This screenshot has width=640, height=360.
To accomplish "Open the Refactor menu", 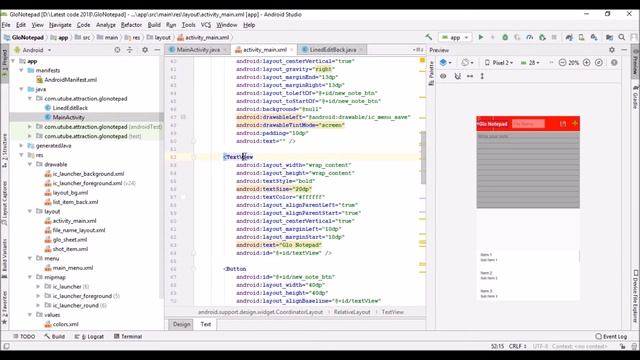I will (131, 25).
